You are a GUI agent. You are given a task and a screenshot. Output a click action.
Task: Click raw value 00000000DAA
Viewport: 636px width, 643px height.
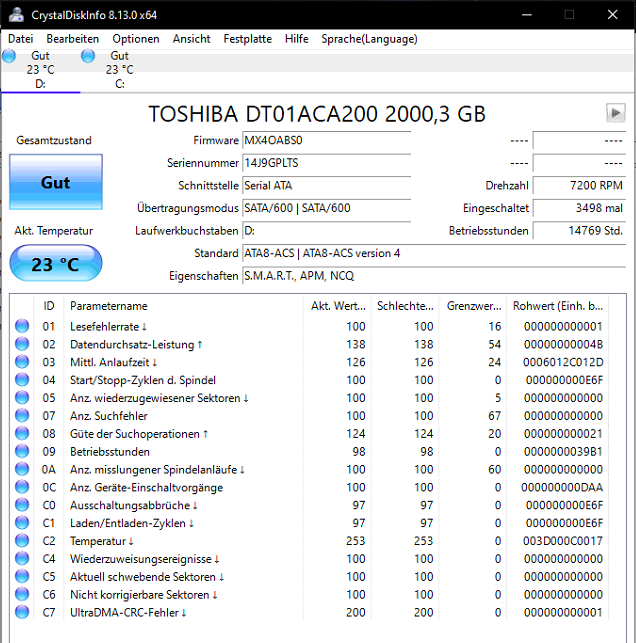(x=562, y=487)
